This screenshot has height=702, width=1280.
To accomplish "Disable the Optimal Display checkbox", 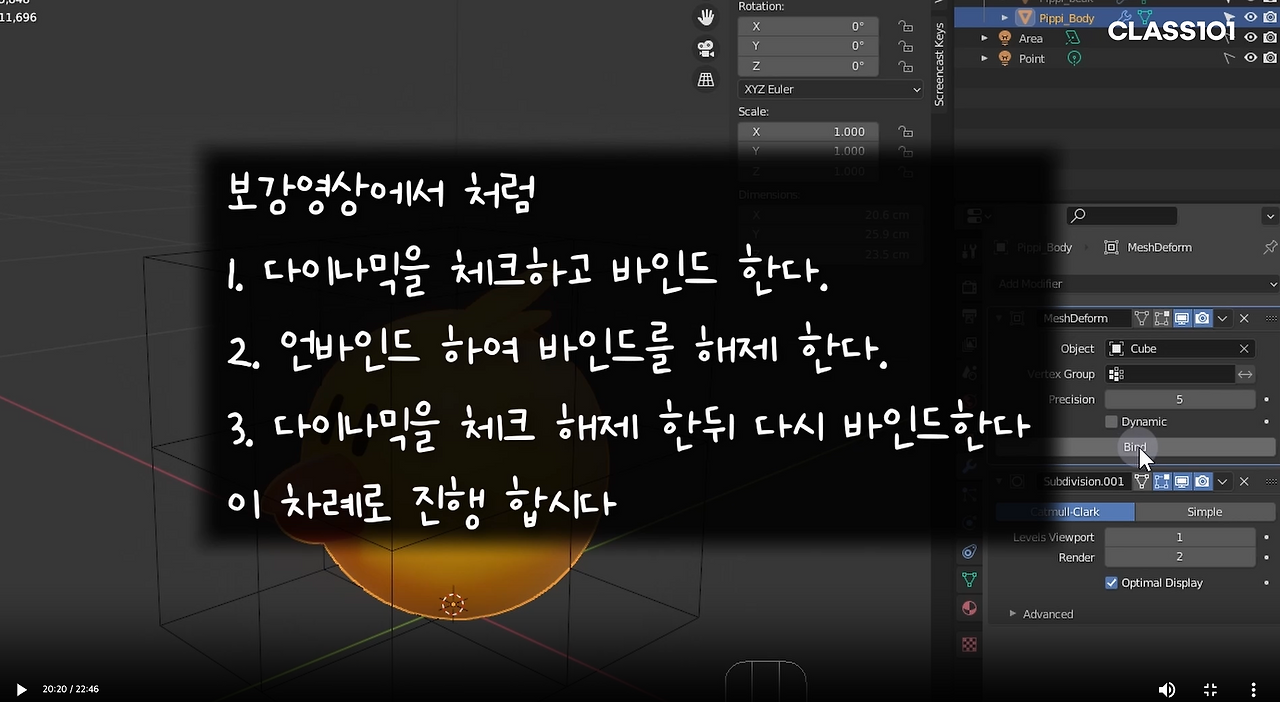I will click(x=1111, y=582).
